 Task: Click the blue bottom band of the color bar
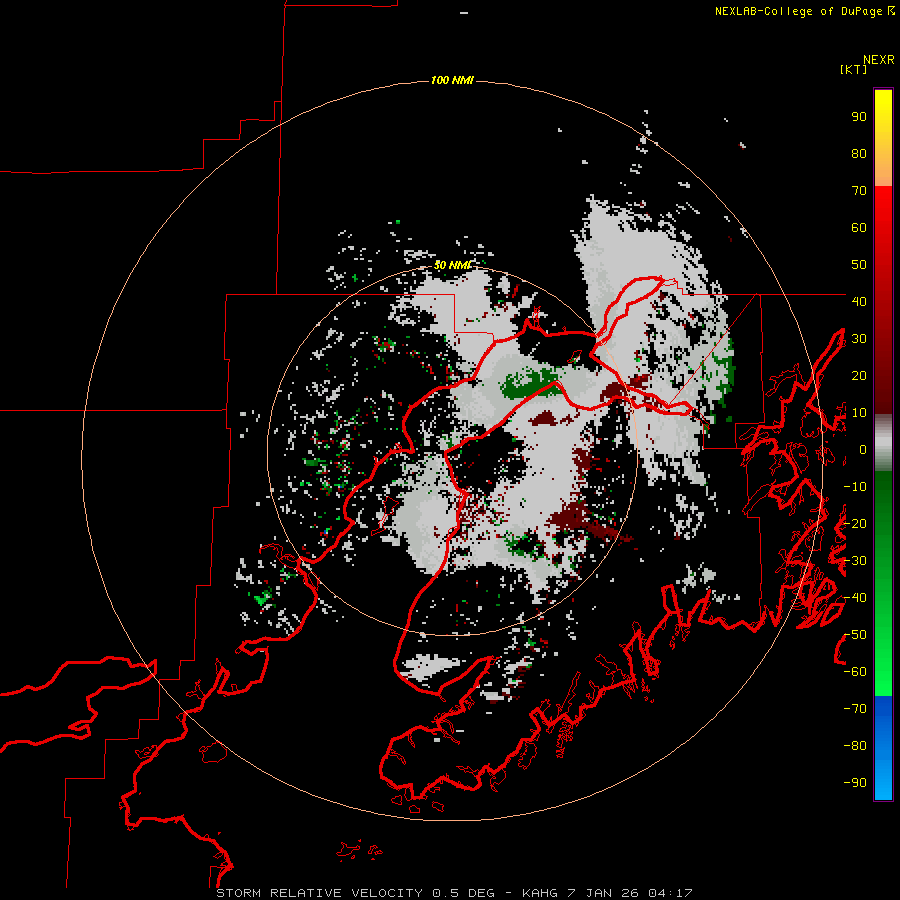click(x=883, y=748)
